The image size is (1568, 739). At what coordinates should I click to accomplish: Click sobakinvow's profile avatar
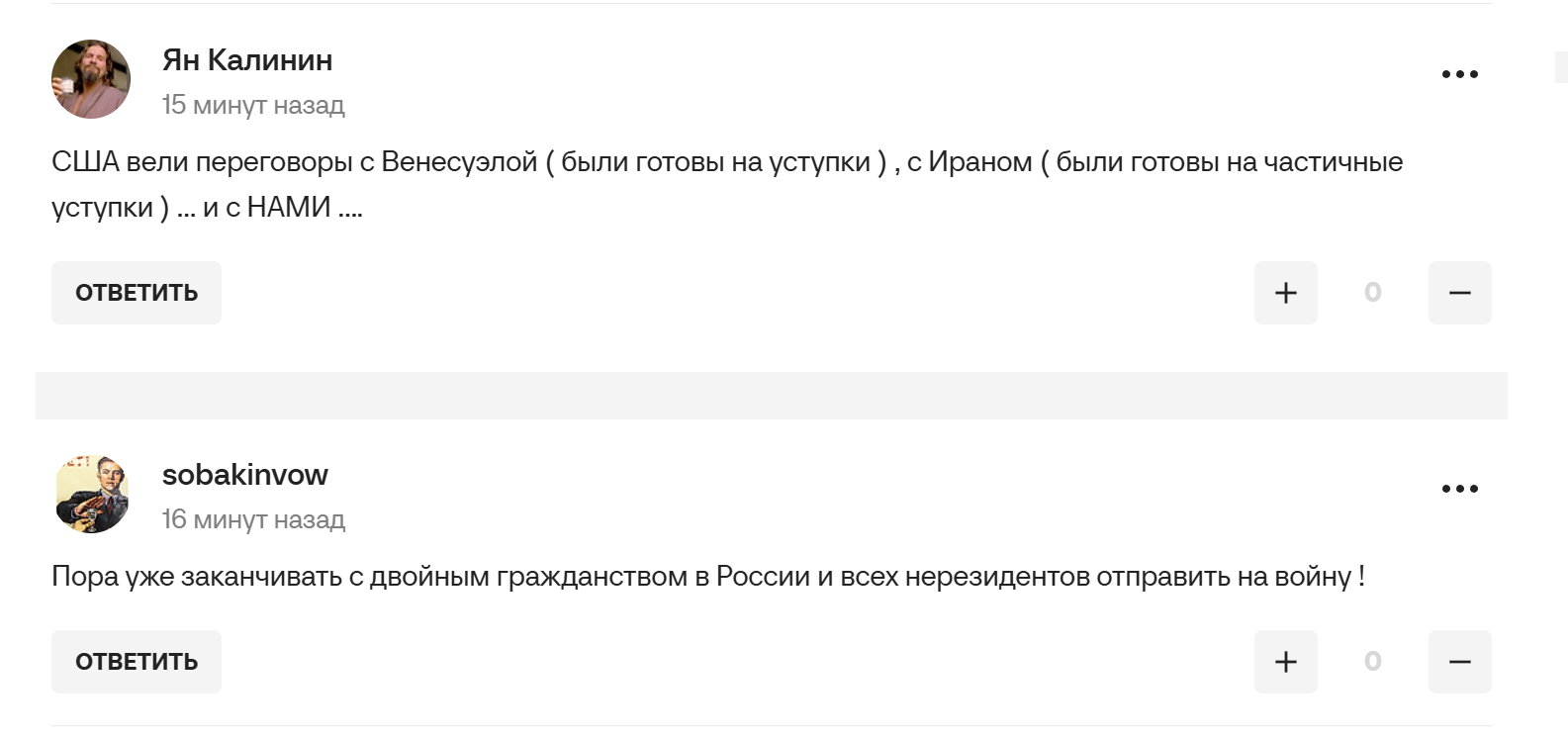tap(91, 494)
